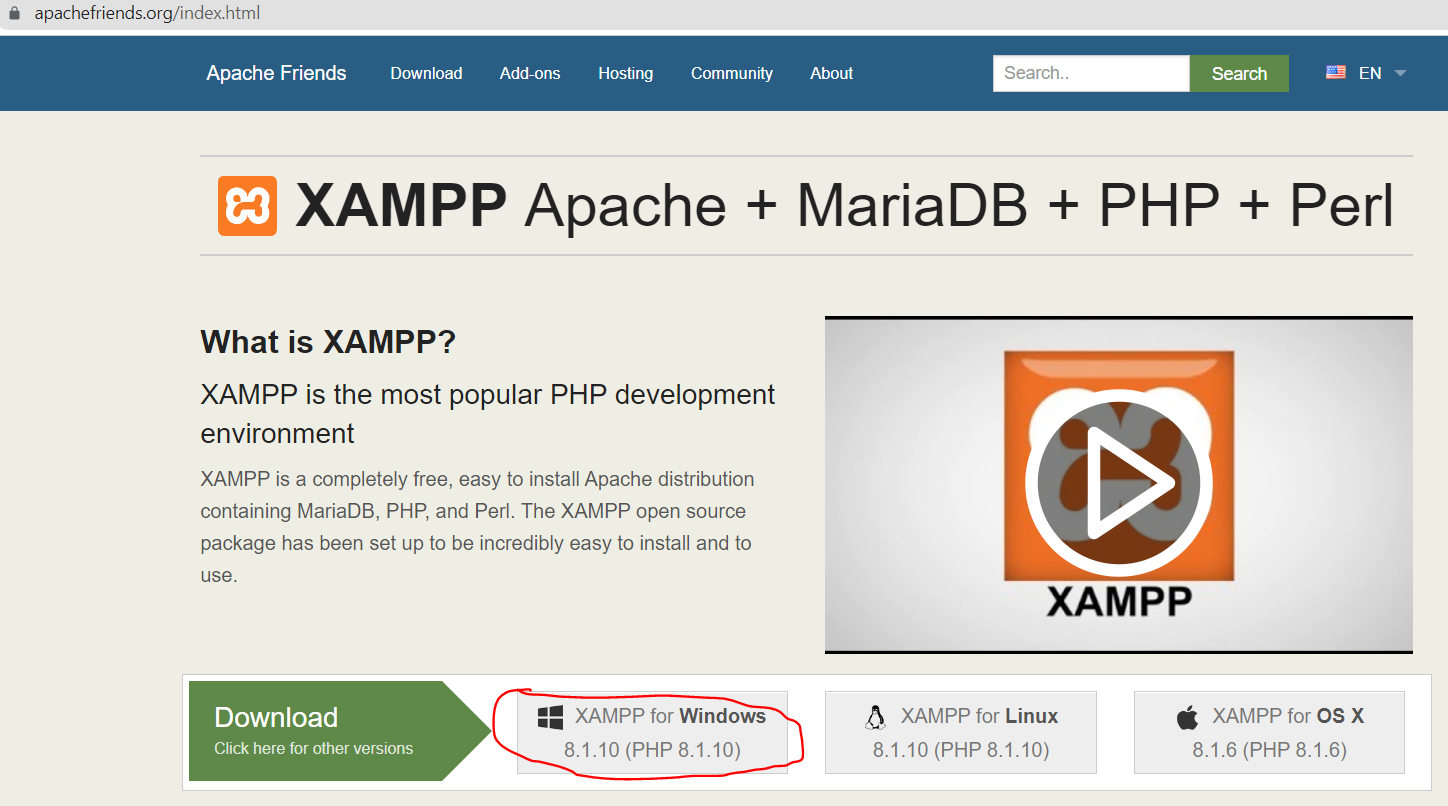Click the lock icon in address bar
This screenshot has width=1448, height=806.
14,15
